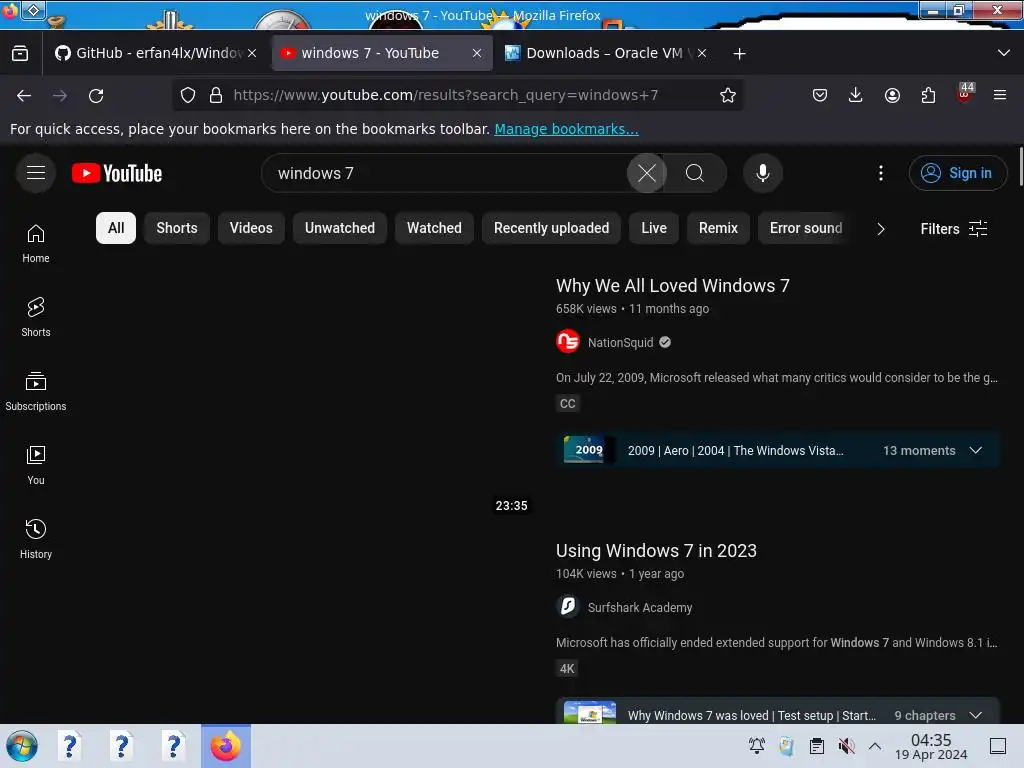Screen dimensions: 1024x768
Task: Open Firefox account icon
Action: click(892, 95)
